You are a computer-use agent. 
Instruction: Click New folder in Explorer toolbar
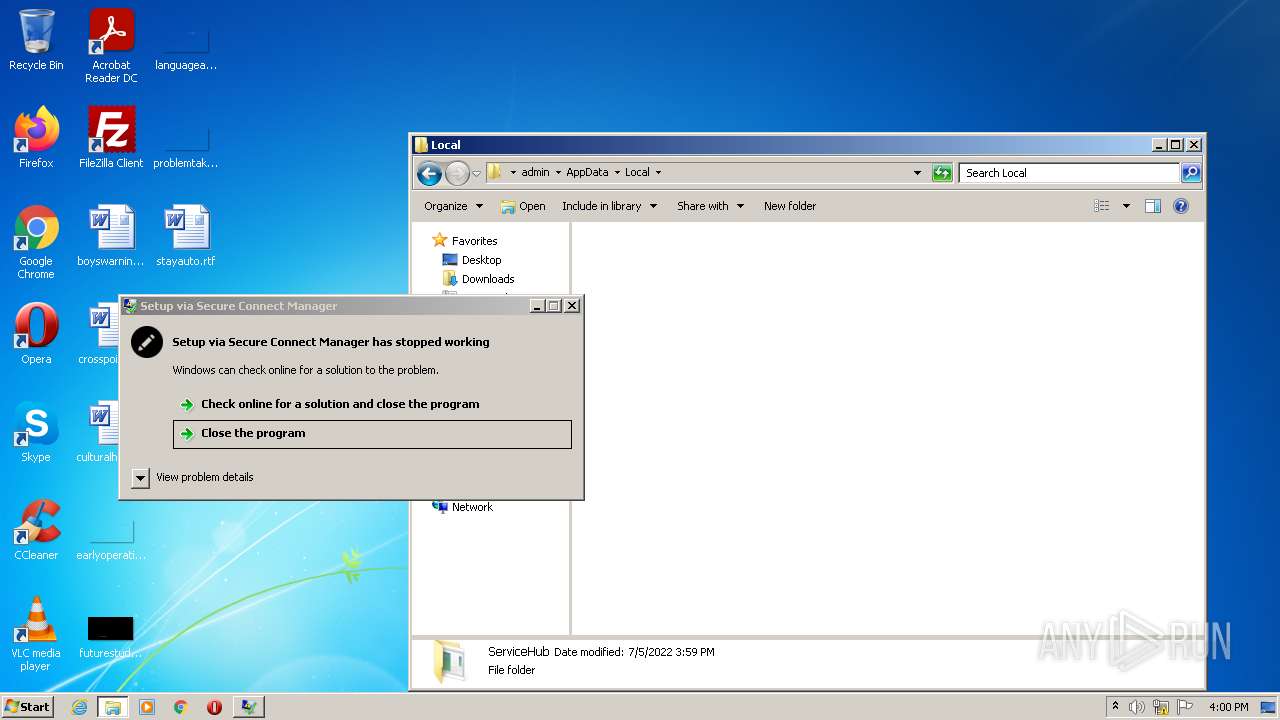tap(790, 206)
